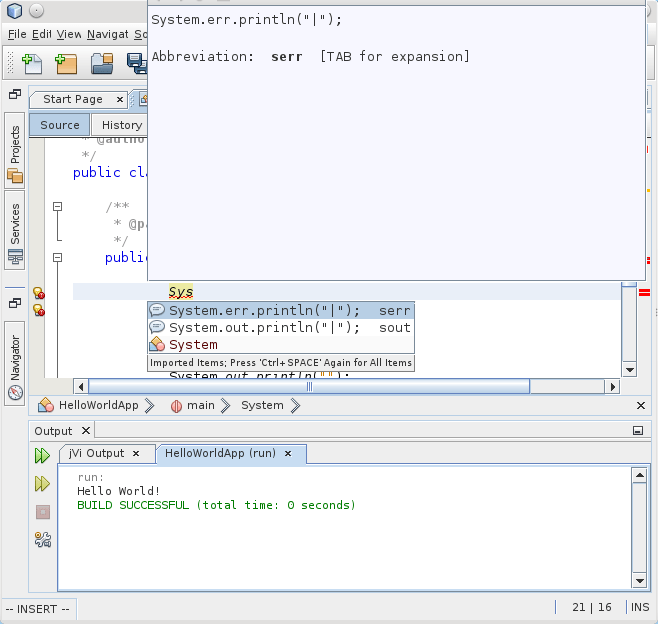This screenshot has width=658, height=624.
Task: Click the Open Project toolbar icon
Action: [x=102, y=64]
